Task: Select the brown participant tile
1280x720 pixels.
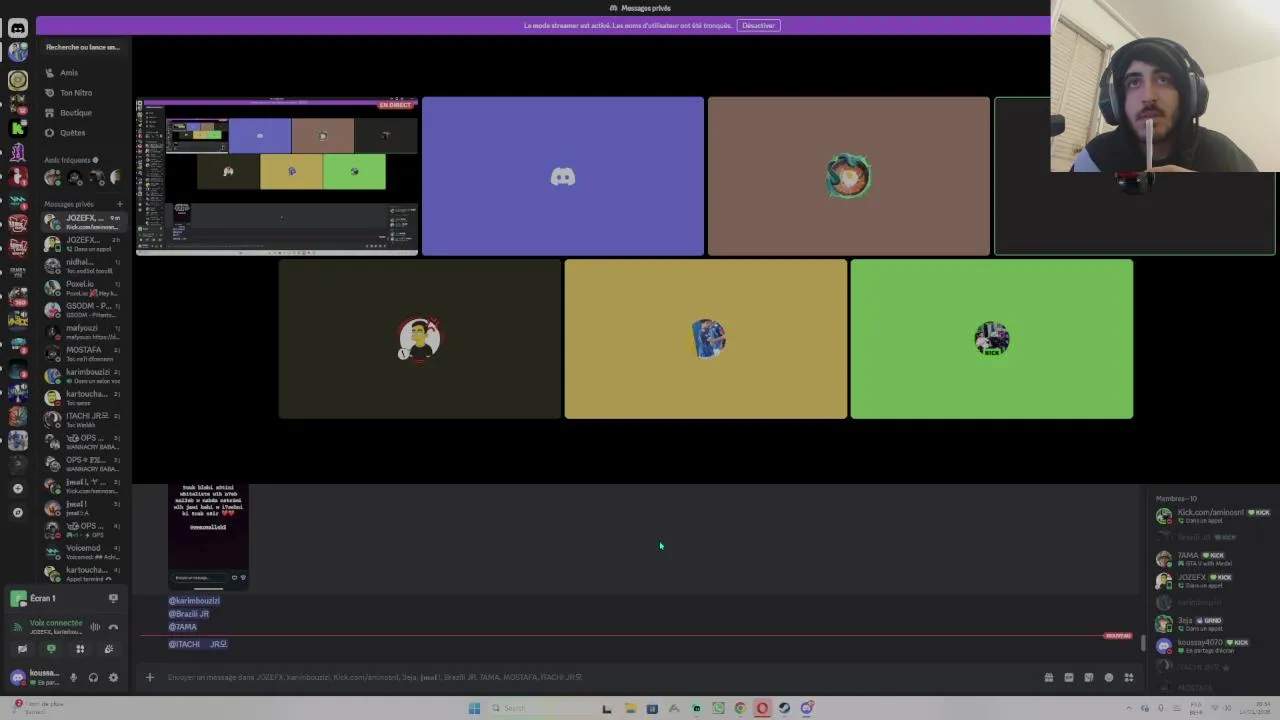Action: click(849, 177)
